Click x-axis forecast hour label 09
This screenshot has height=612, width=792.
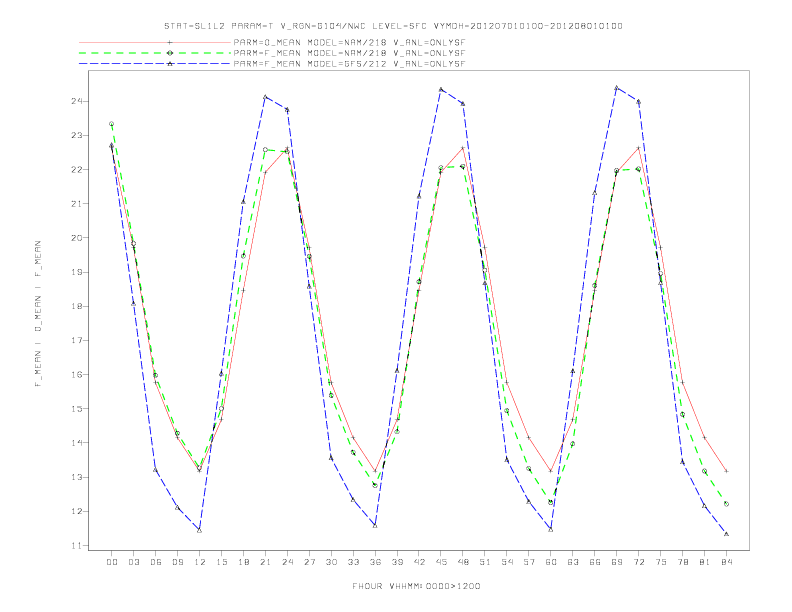tap(177, 562)
